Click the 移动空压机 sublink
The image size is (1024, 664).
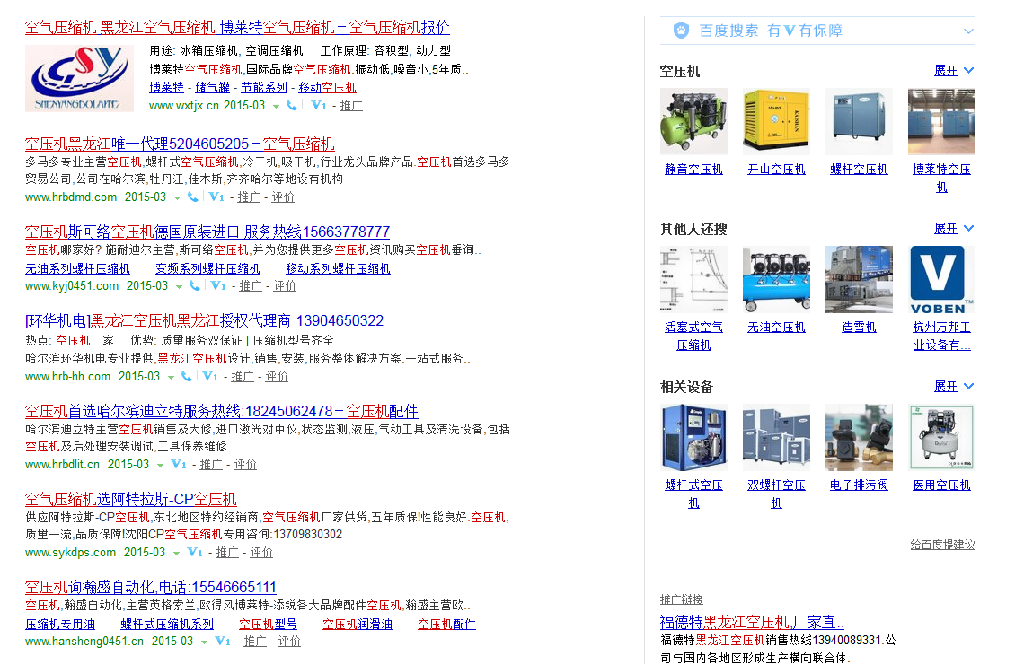(328, 87)
